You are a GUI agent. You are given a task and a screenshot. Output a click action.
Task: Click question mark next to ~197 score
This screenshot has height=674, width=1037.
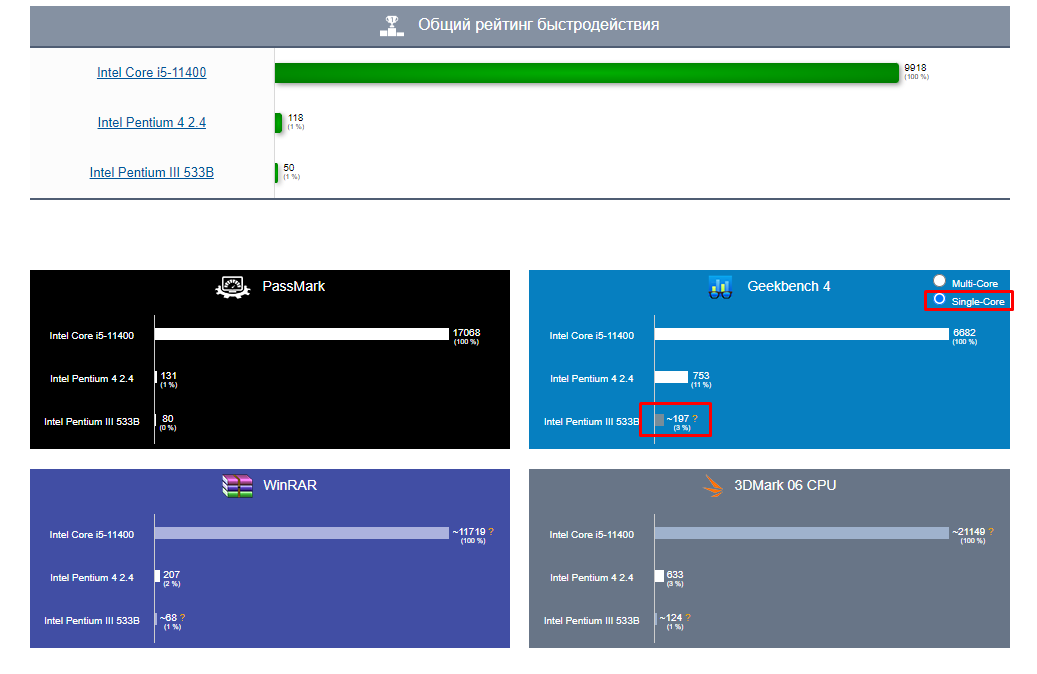click(x=695, y=419)
